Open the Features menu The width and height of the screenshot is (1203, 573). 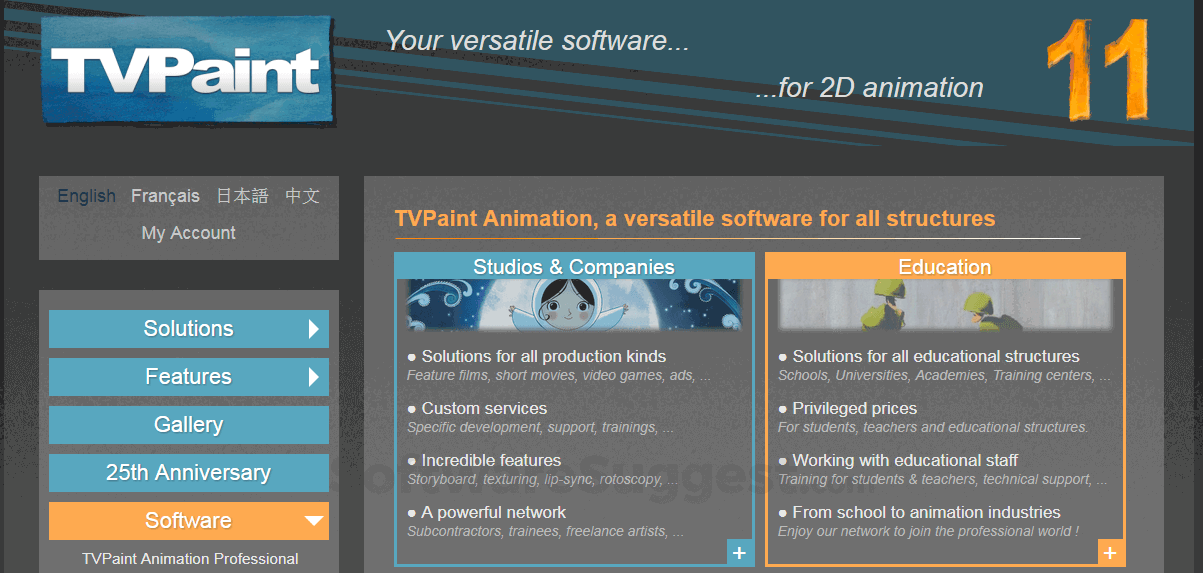(189, 377)
